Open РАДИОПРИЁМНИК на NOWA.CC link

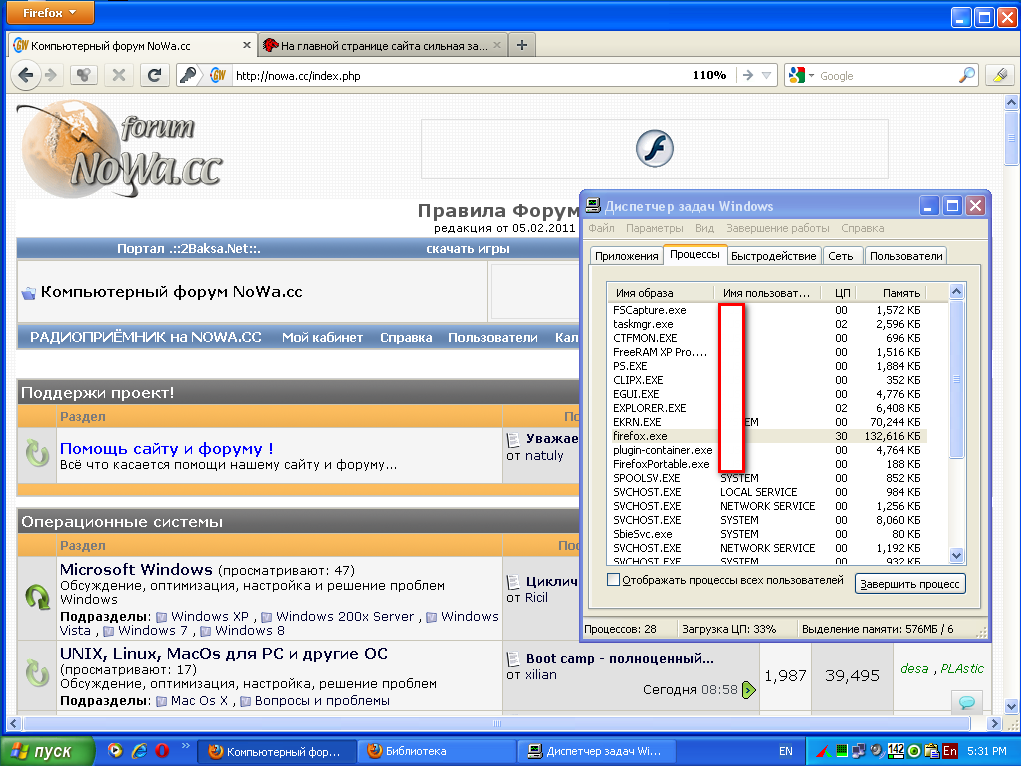click(x=145, y=337)
